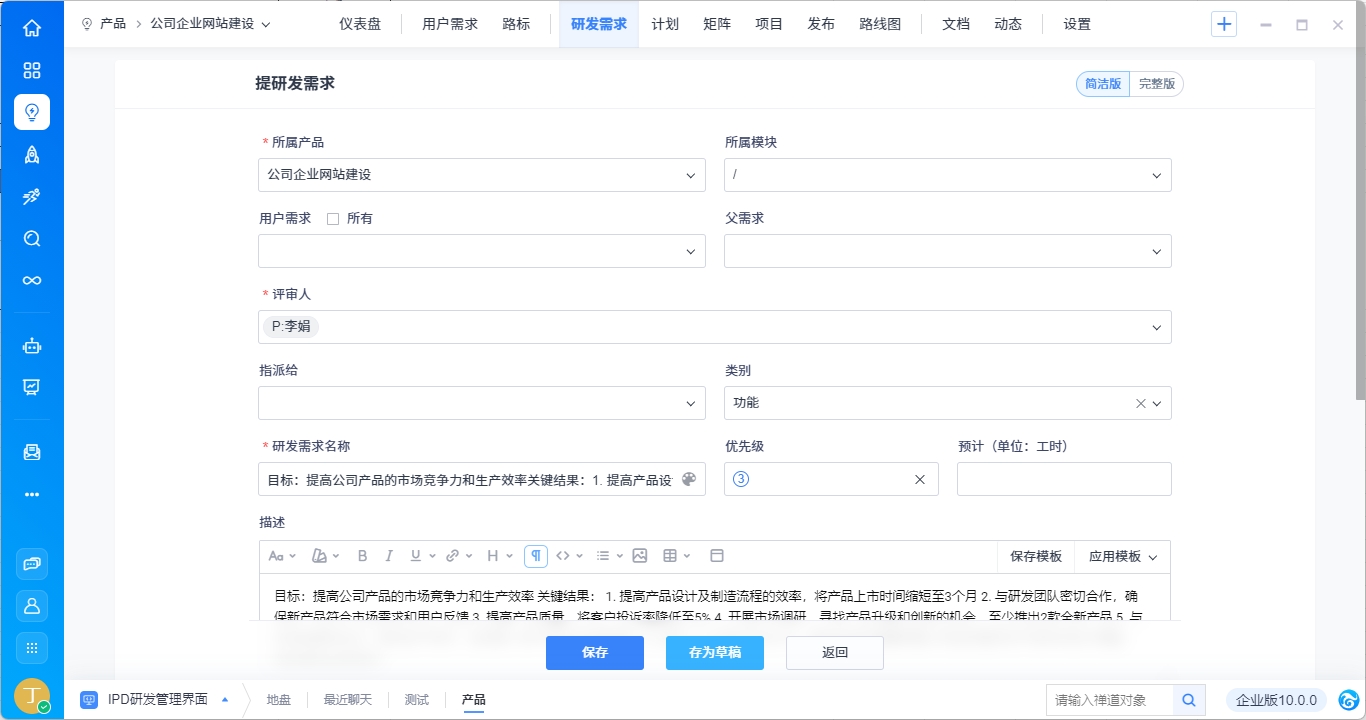This screenshot has height=720, width=1366.
Task: Switch to 完整版 form mode
Action: [x=1156, y=84]
